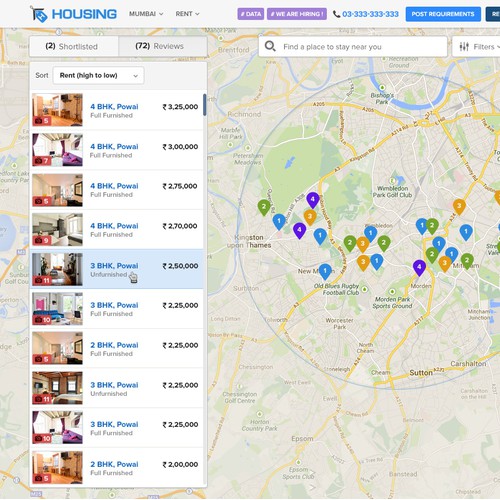Open the RENT type dropdown
This screenshot has width=500, height=500.
tap(187, 14)
